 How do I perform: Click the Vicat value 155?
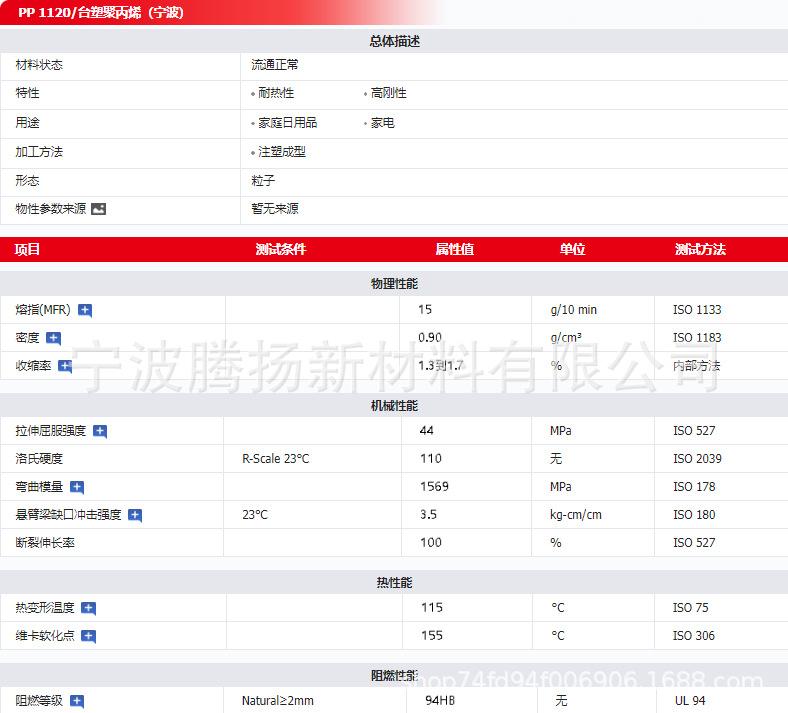click(x=432, y=636)
